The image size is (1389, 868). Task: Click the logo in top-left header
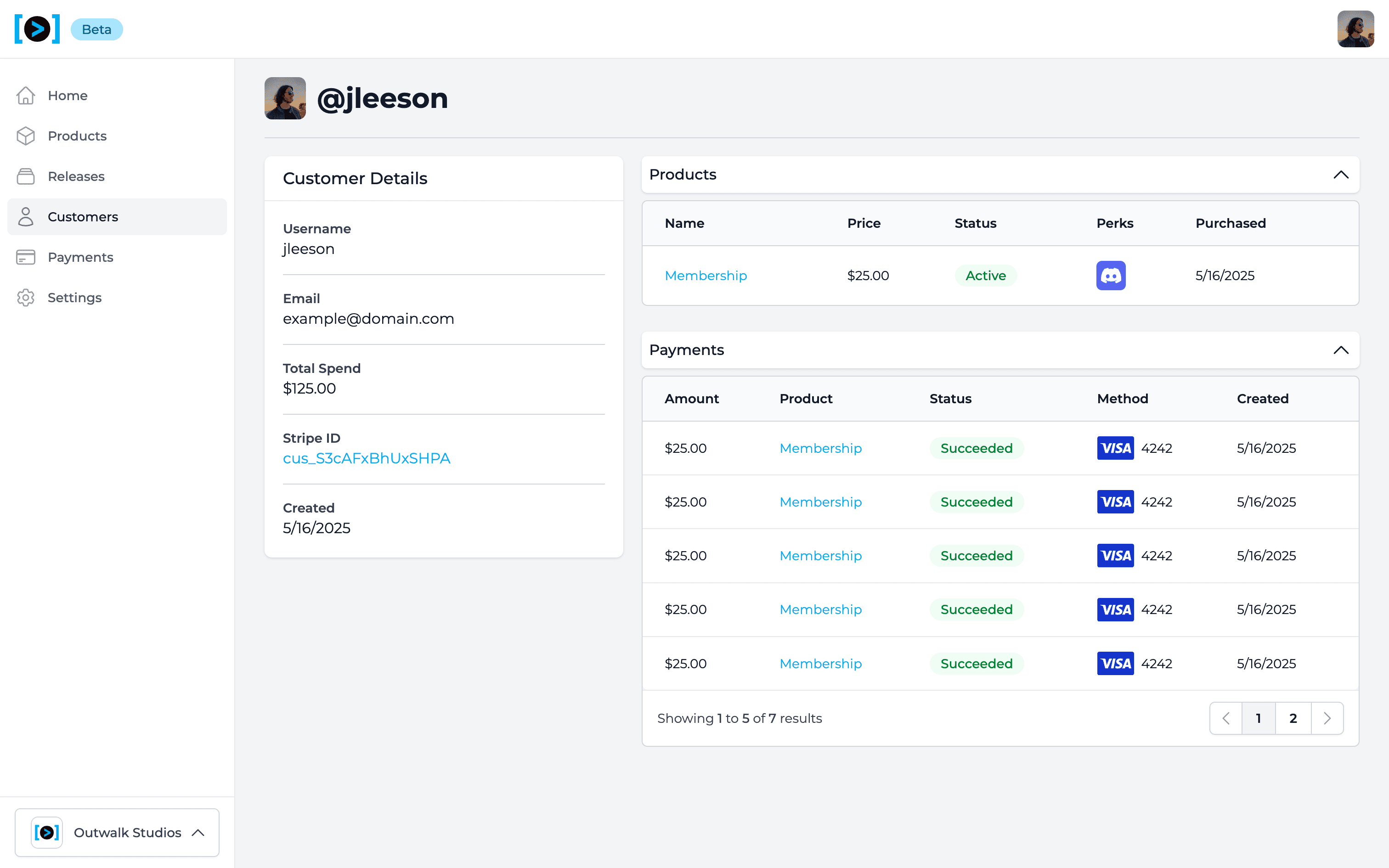[x=37, y=28]
